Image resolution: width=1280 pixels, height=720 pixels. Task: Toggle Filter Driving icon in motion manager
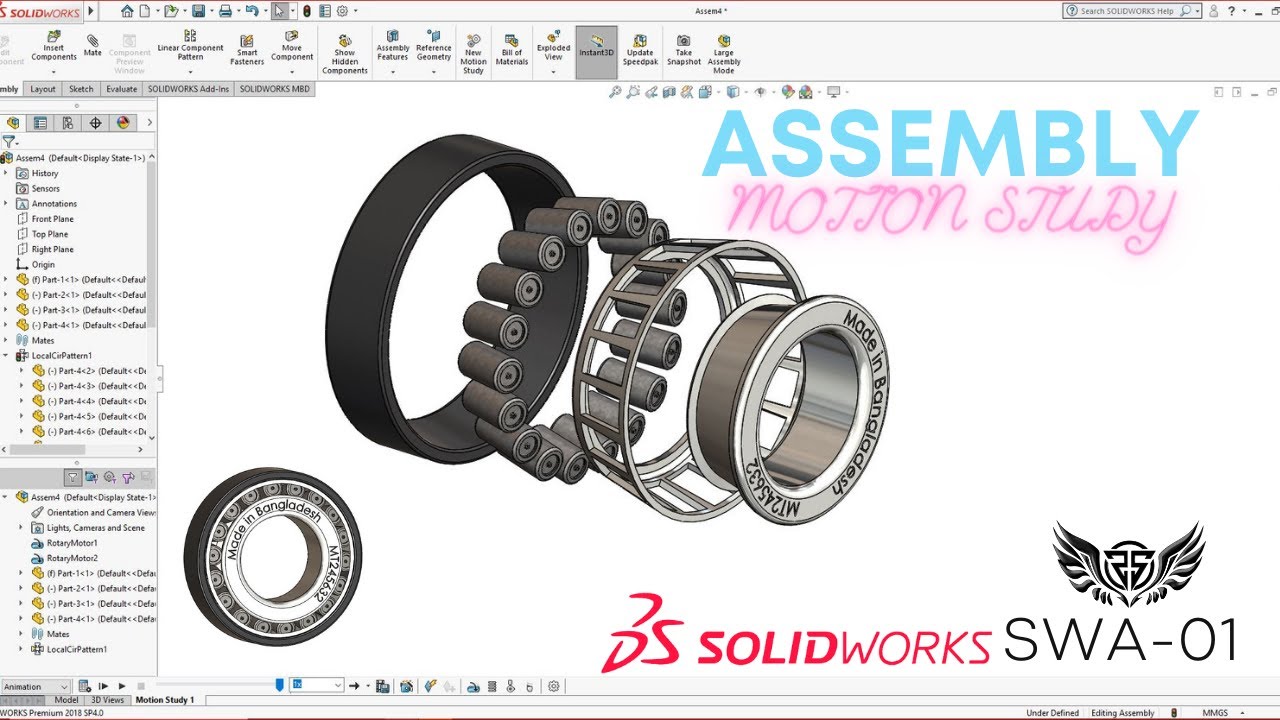click(110, 478)
